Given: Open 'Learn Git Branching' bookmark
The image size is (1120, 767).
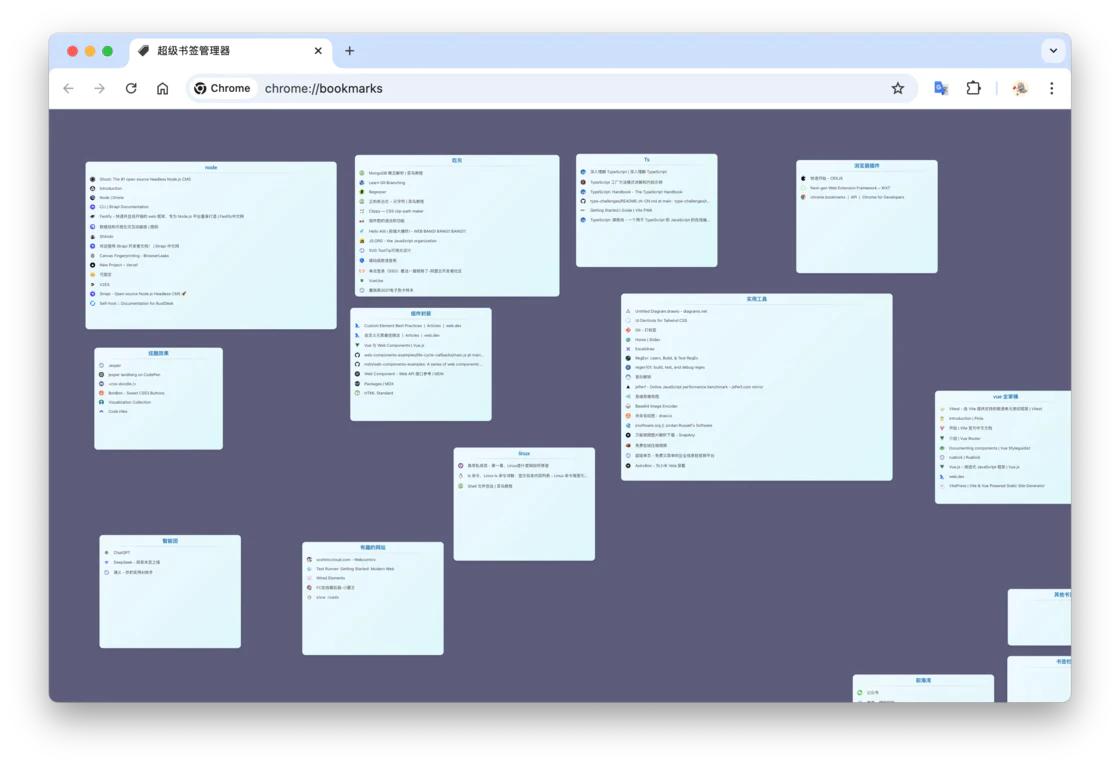Looking at the screenshot, I should click(387, 183).
